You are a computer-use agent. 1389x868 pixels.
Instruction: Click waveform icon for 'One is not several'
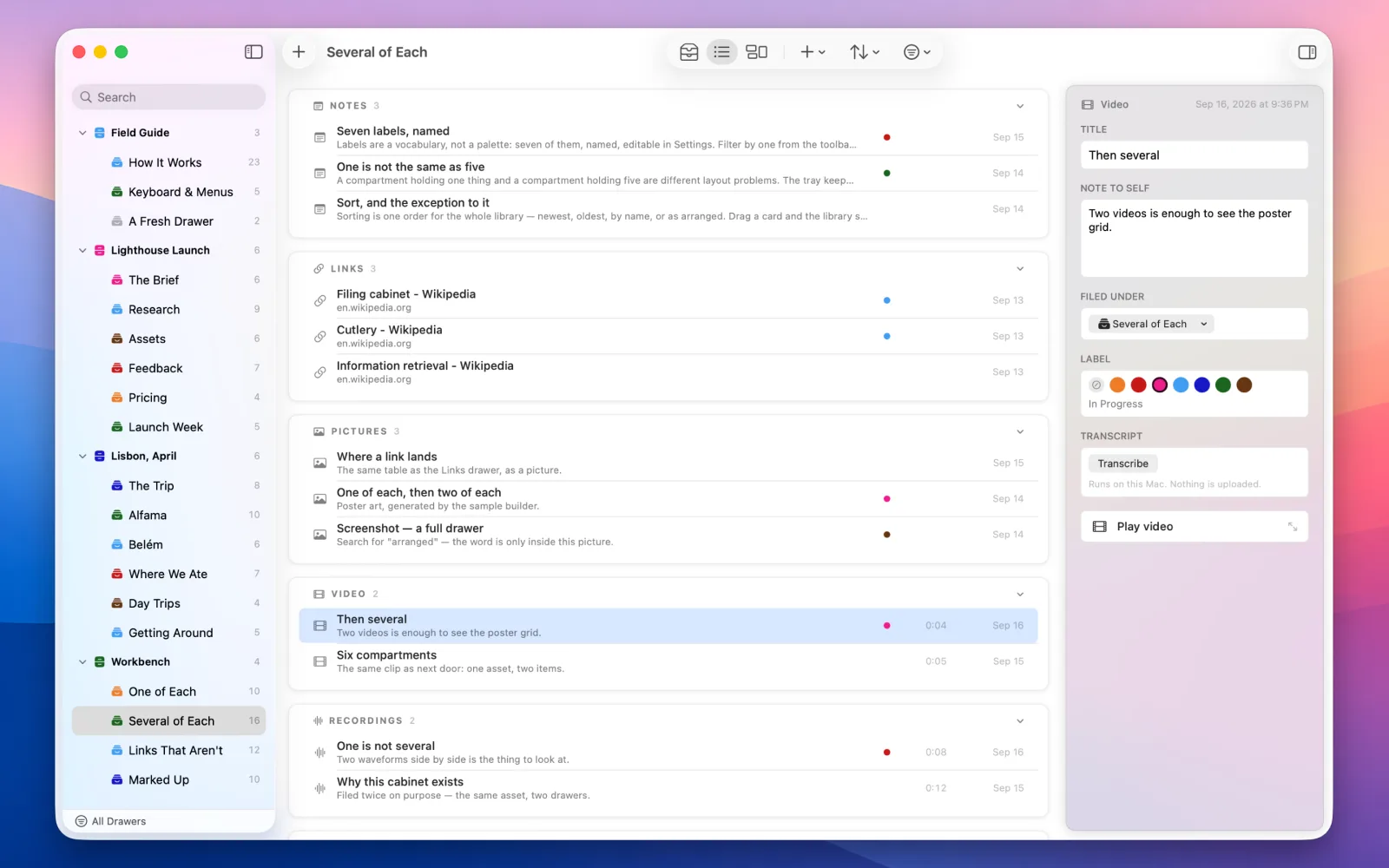point(319,753)
